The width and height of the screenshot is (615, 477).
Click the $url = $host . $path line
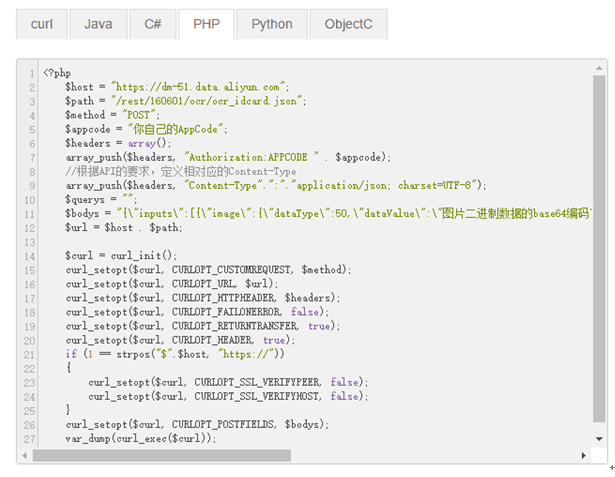point(124,228)
